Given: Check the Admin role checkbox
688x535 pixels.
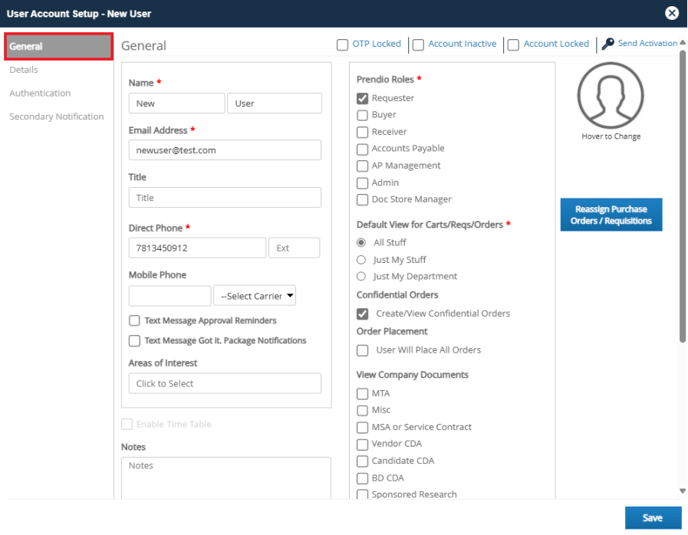Looking at the screenshot, I should pos(362,183).
